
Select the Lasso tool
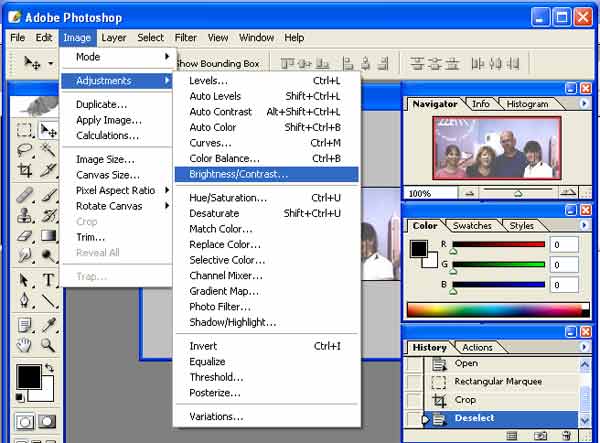[x=24, y=150]
